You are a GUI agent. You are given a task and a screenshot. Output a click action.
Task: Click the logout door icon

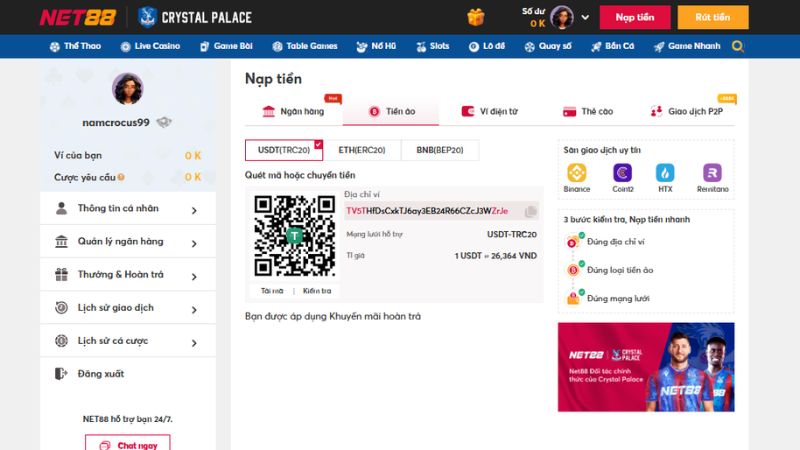(61, 374)
